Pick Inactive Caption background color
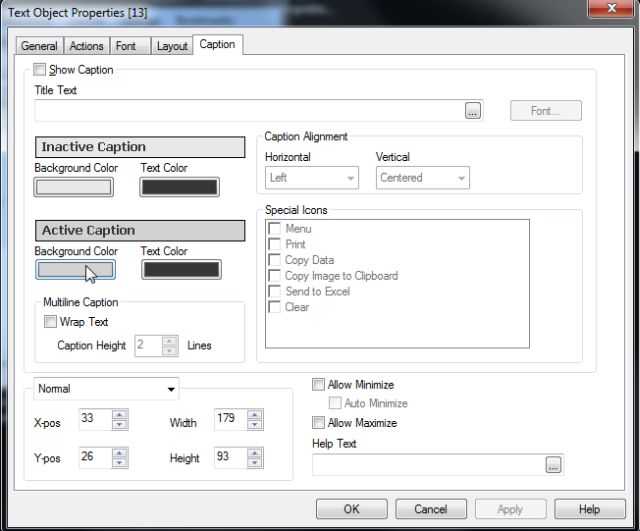The image size is (640, 531). [x=74, y=187]
